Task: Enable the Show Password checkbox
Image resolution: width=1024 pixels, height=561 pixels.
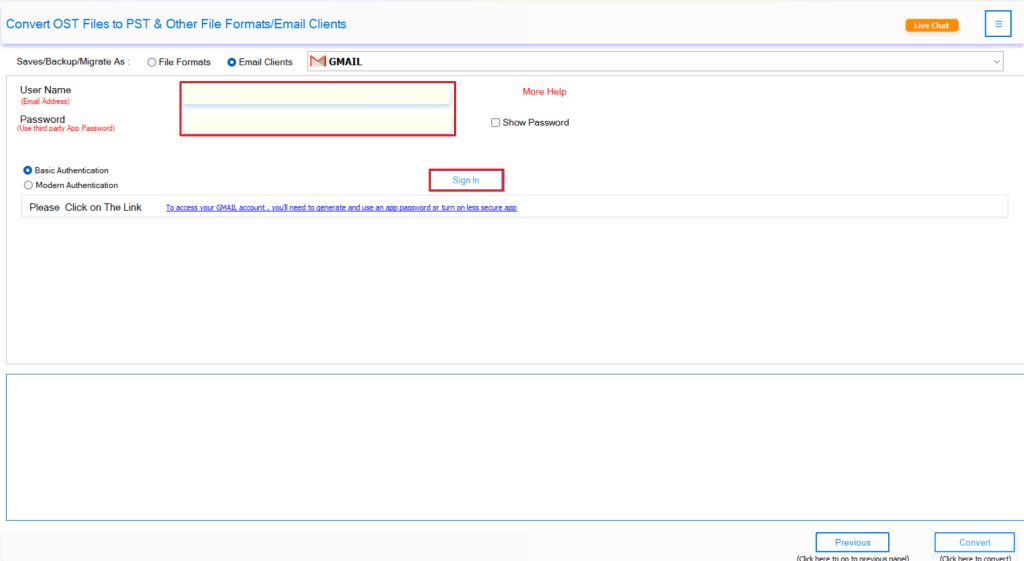Action: click(x=495, y=122)
